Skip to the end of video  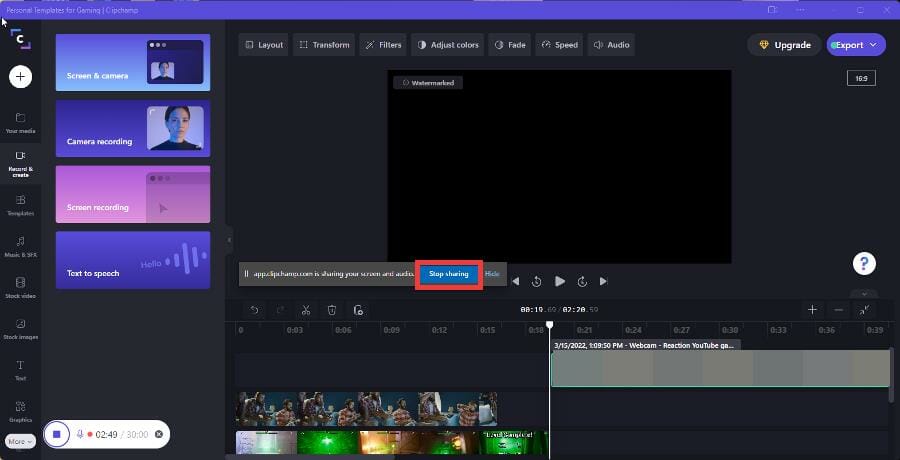(x=603, y=281)
